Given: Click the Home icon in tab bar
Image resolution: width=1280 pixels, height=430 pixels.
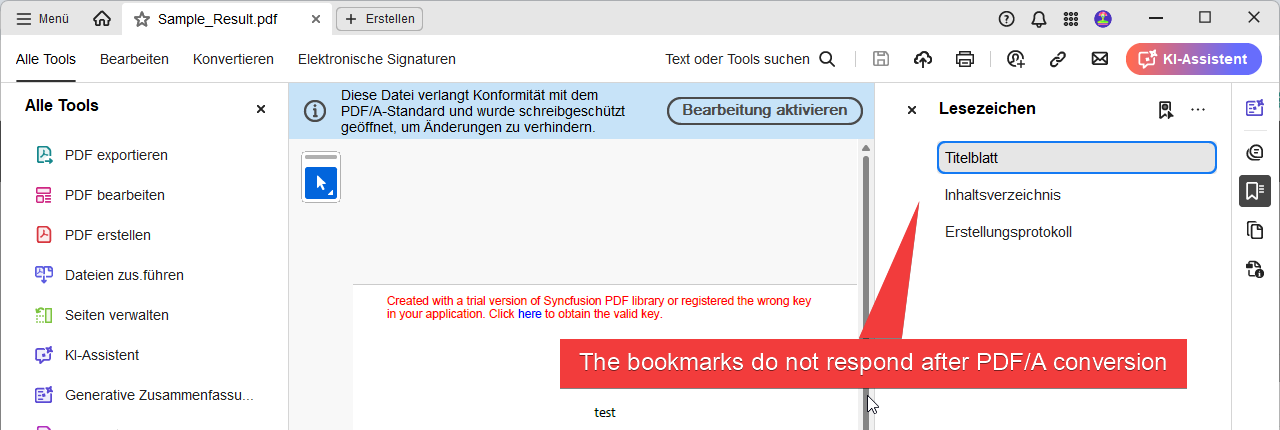Looking at the screenshot, I should click(102, 19).
